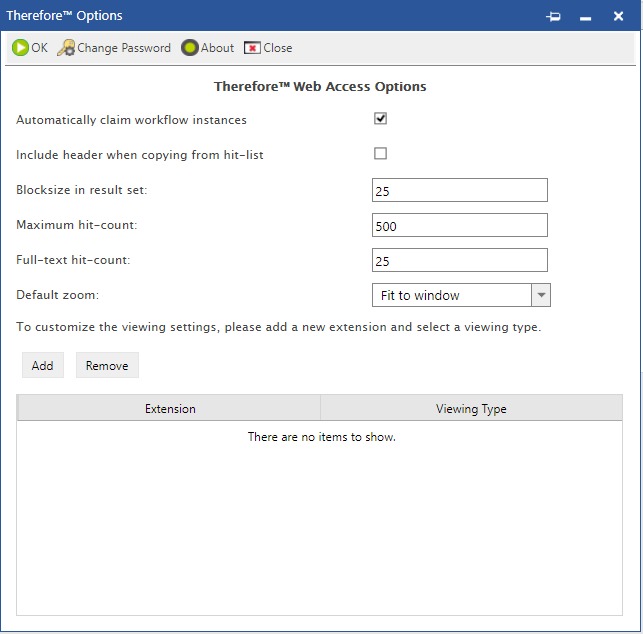Screen dimensions: 643x634
Task: Pin the Therefore Options window
Action: point(553,16)
